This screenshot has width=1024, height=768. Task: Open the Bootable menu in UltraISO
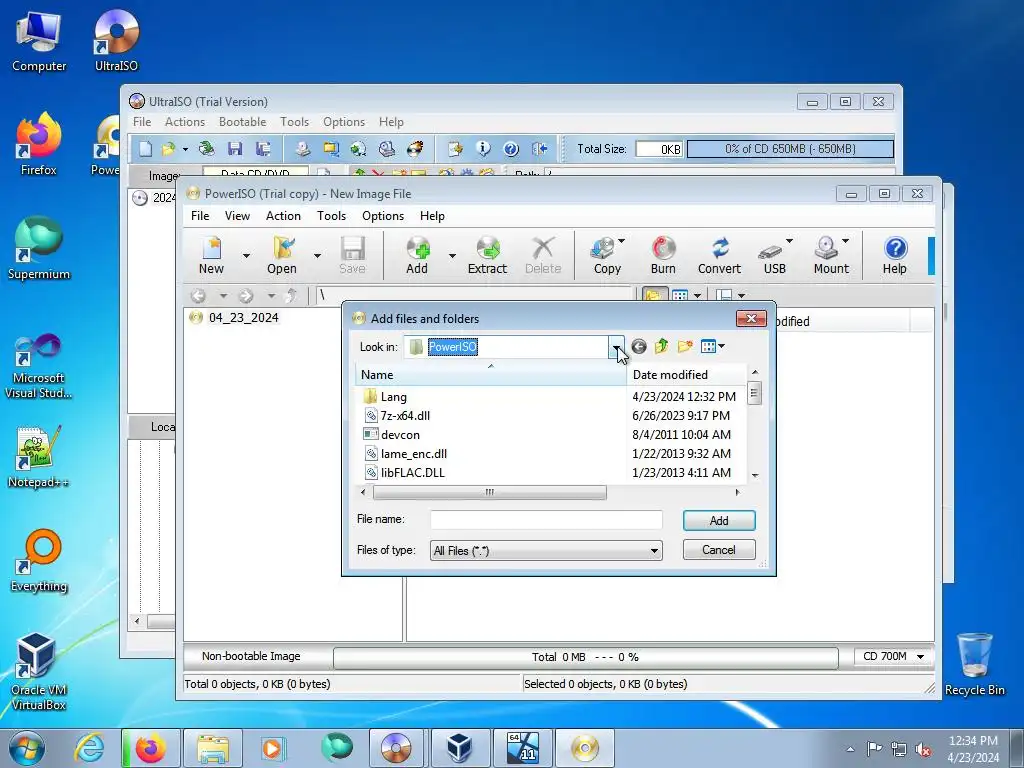[x=242, y=122]
